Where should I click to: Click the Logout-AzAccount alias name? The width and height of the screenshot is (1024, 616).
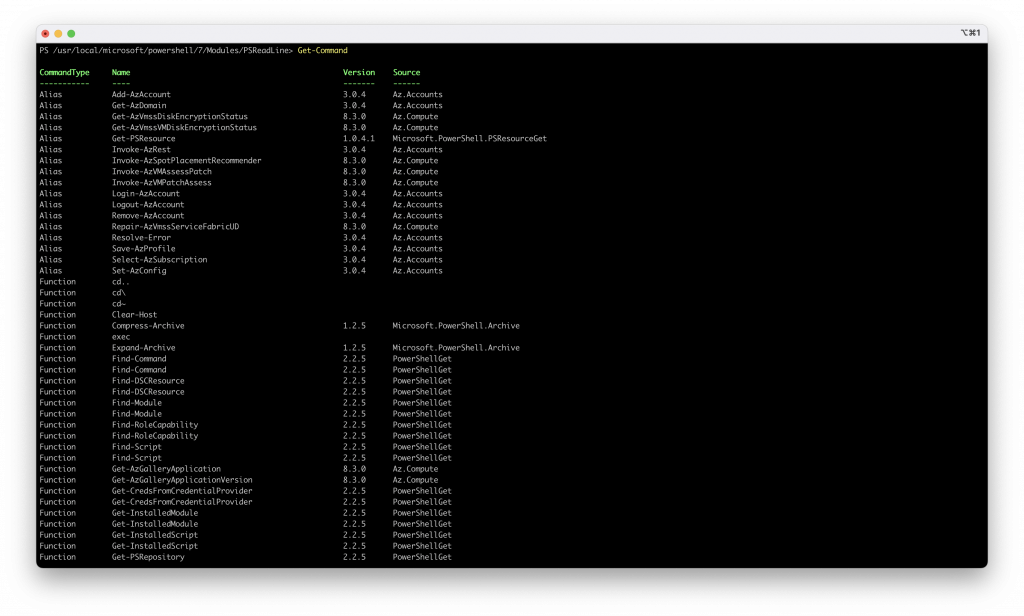148,205
